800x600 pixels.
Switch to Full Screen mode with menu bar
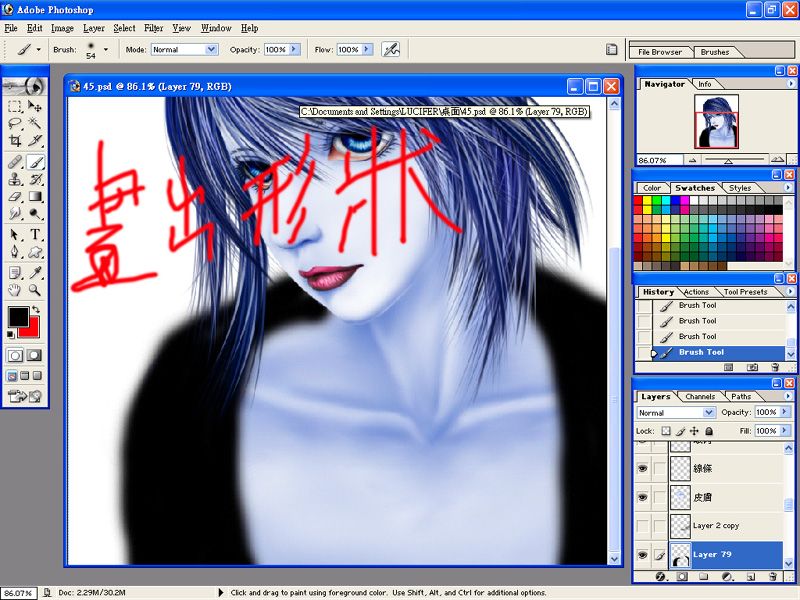coord(24,376)
